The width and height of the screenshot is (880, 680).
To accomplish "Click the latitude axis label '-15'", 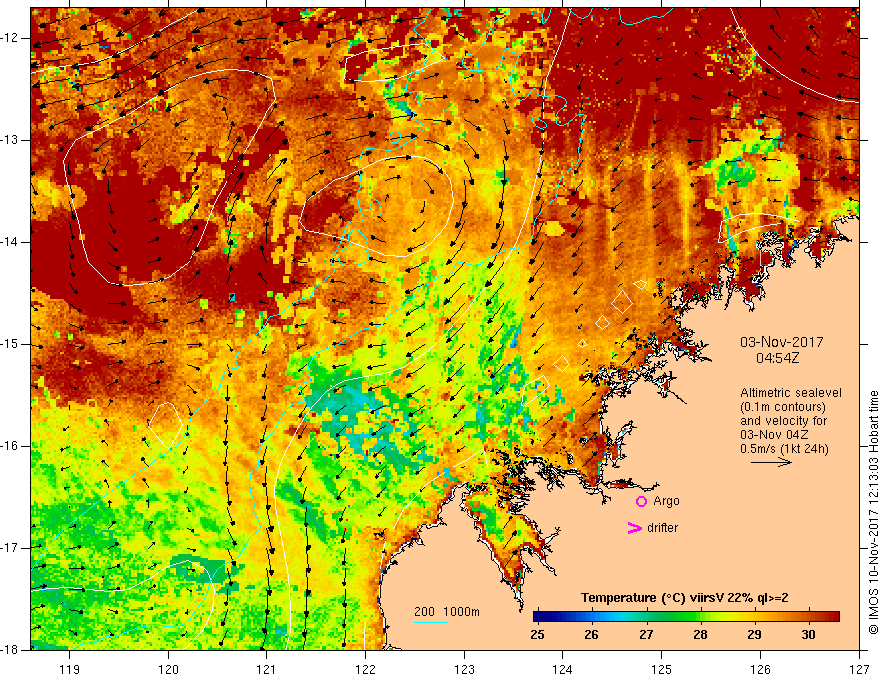I will 10,344.
